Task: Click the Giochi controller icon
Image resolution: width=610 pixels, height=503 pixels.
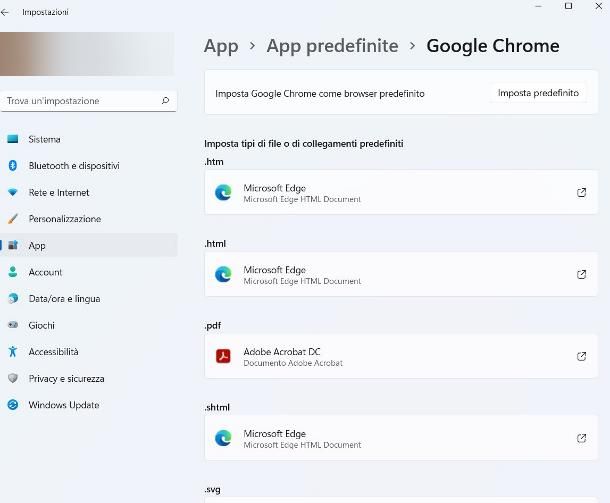Action: coord(13,325)
